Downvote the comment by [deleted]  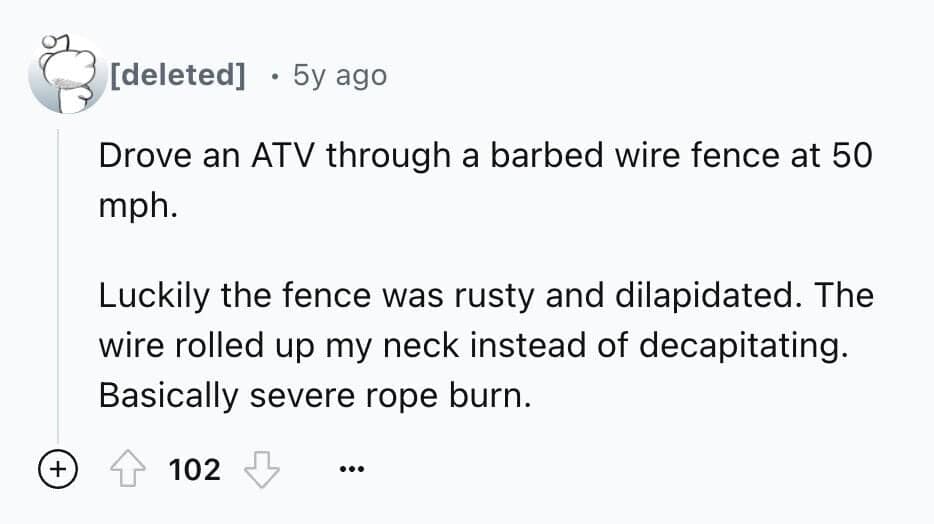260,467
